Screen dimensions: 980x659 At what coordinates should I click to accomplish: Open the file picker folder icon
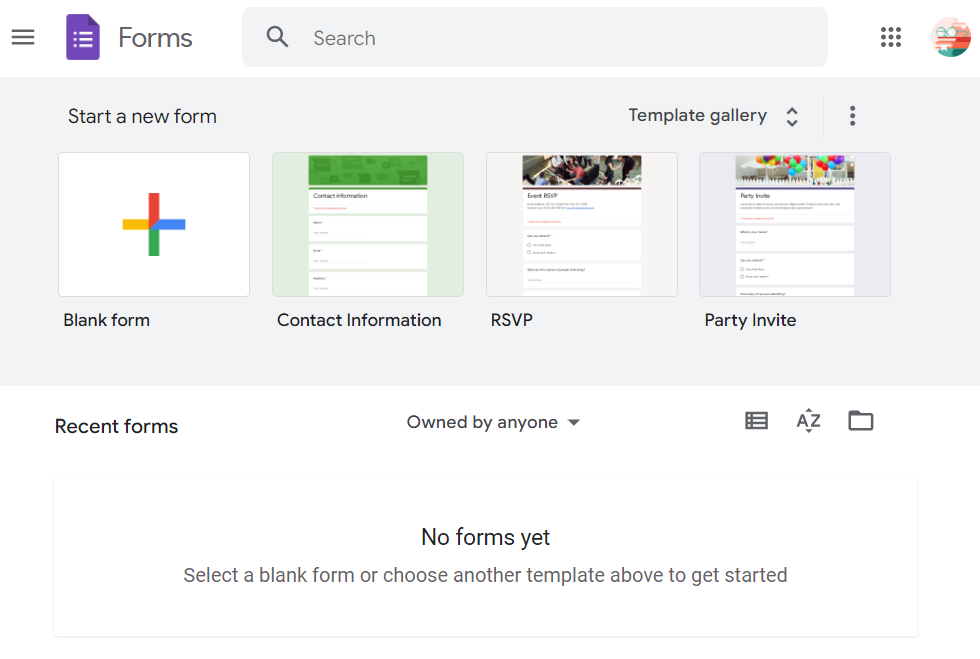coord(860,421)
